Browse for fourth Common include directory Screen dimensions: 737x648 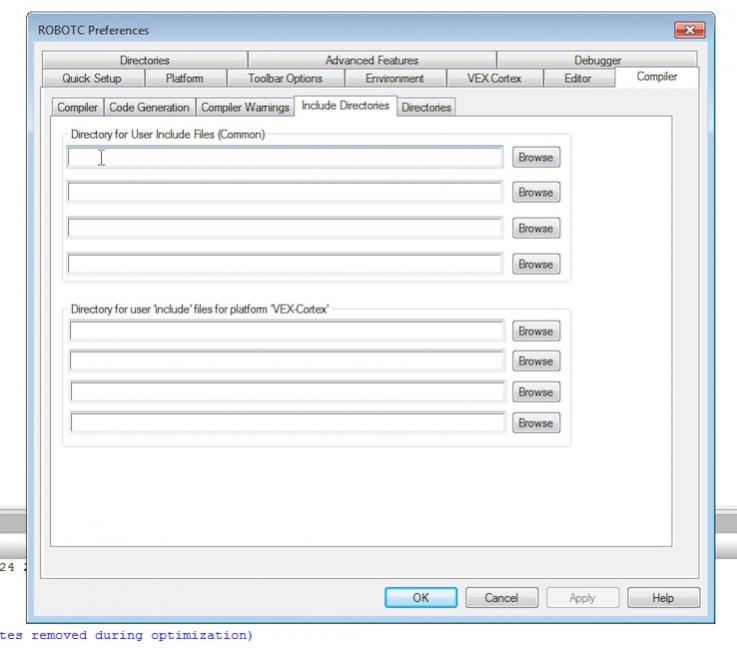[536, 264]
